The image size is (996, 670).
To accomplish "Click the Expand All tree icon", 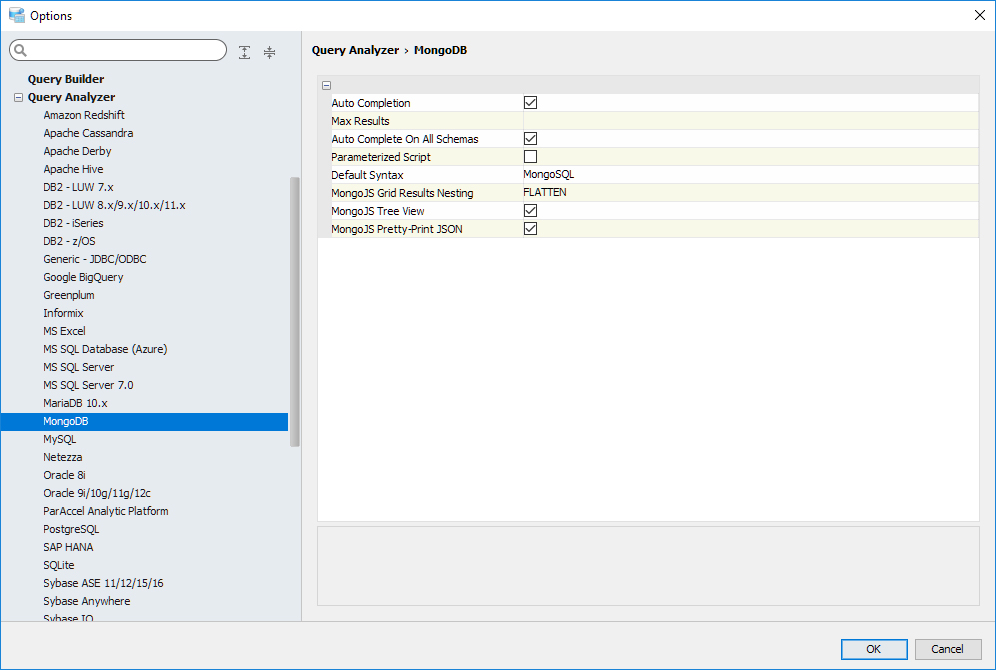I will (x=245, y=52).
